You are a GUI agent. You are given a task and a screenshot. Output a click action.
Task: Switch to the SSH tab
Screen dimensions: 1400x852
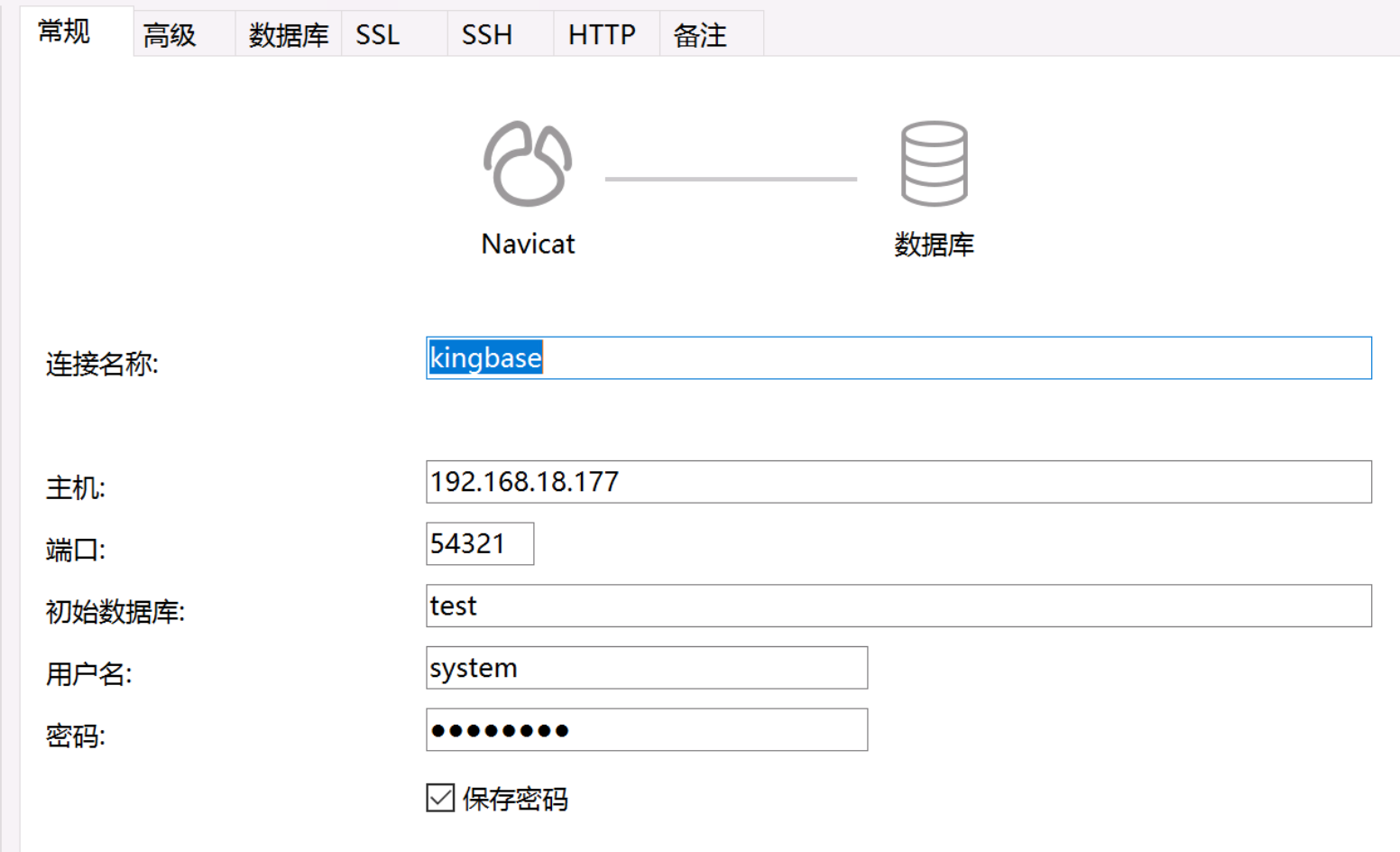coord(487,35)
